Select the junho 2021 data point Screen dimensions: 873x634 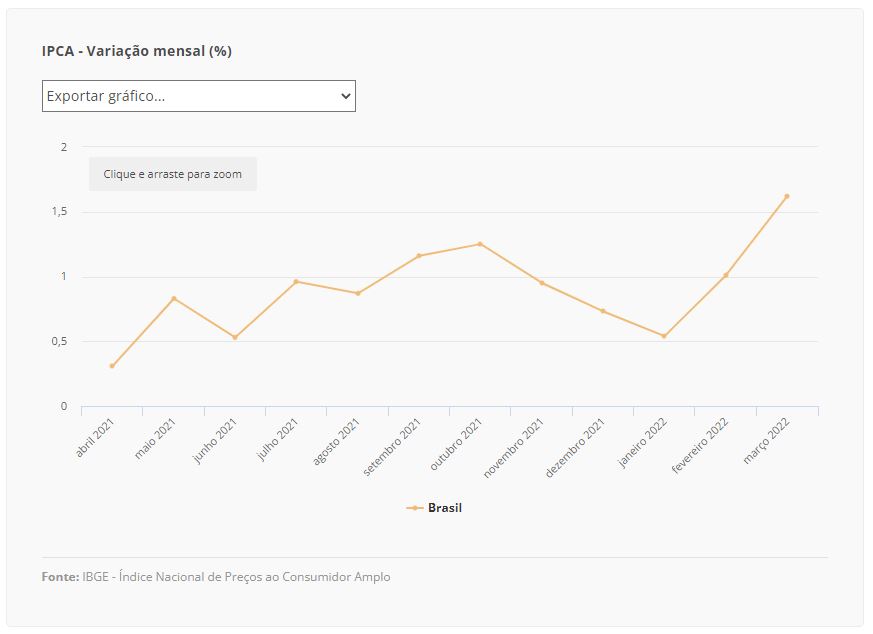235,337
